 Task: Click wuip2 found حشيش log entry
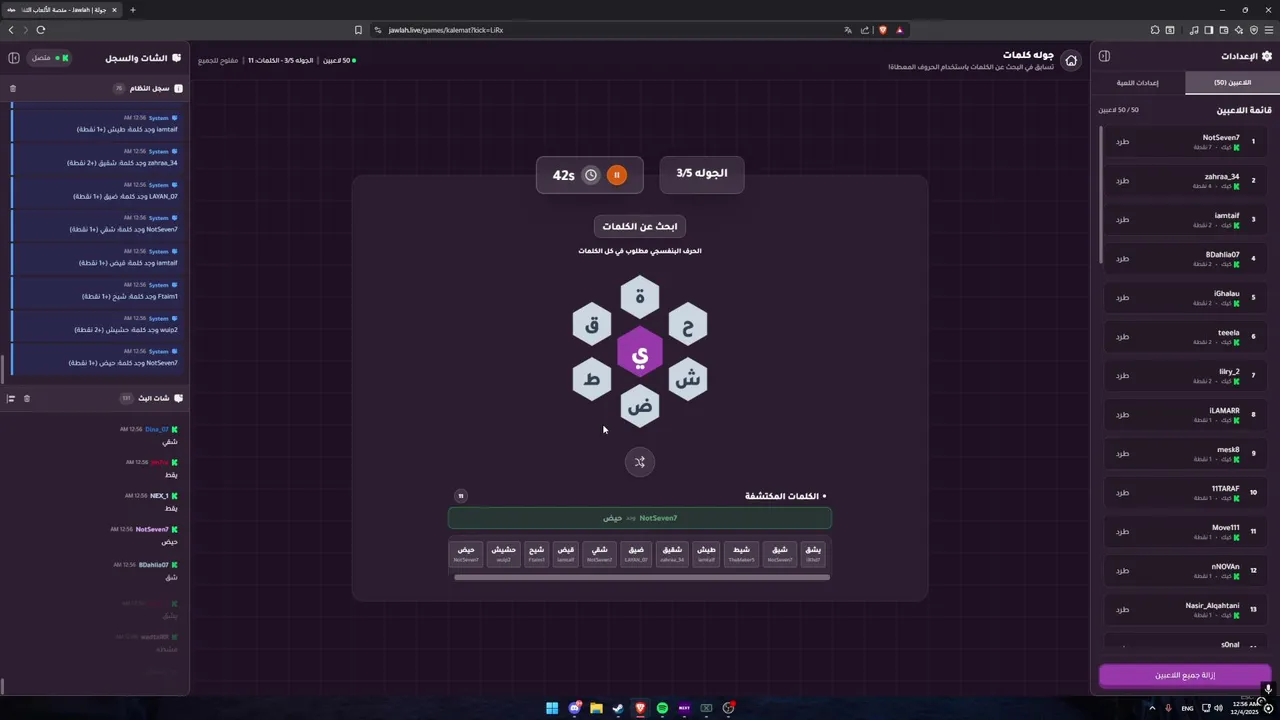pyautogui.click(x=97, y=324)
